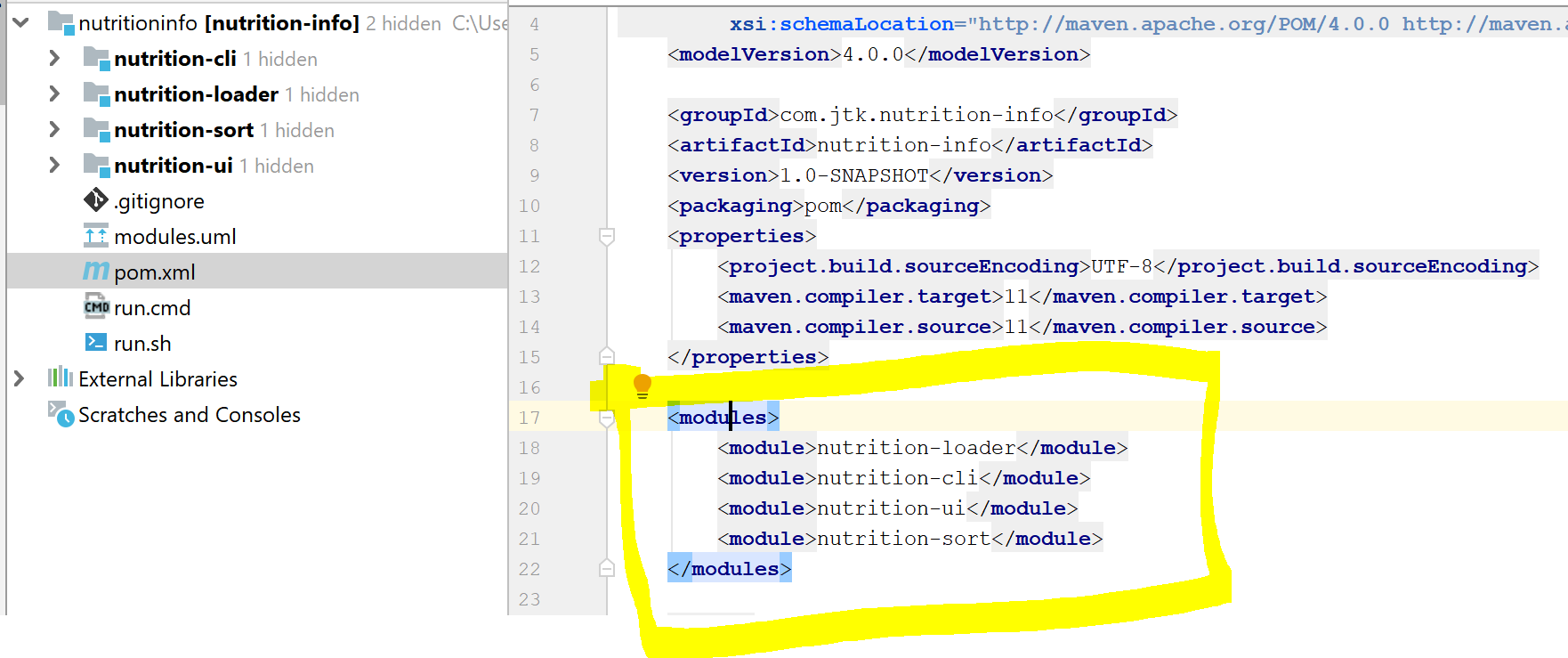
Task: Click nutrition-sort module entry in editor
Action: tap(910, 538)
